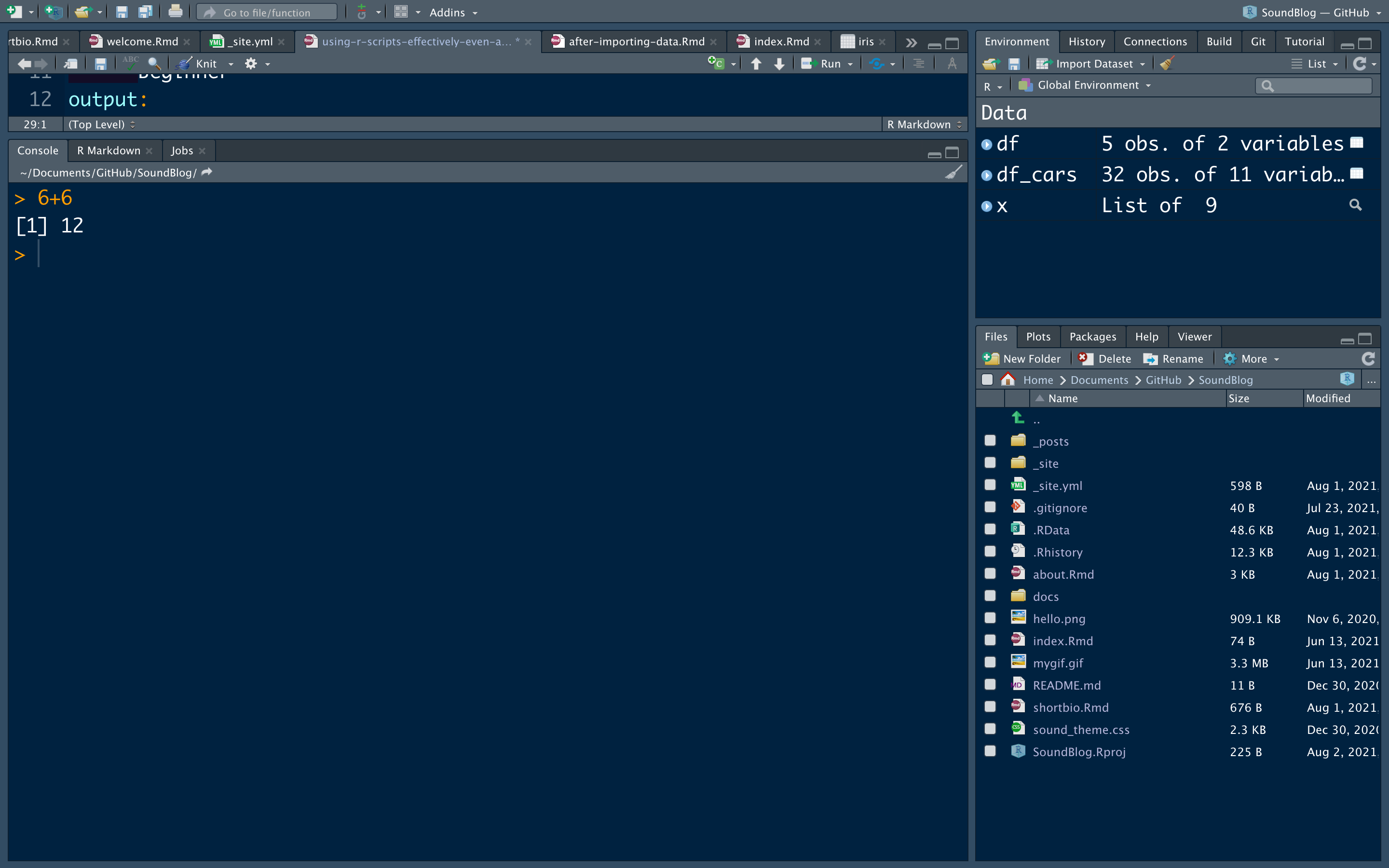Click the Create Project icon
Image resolution: width=1389 pixels, height=868 pixels.
pos(54,12)
